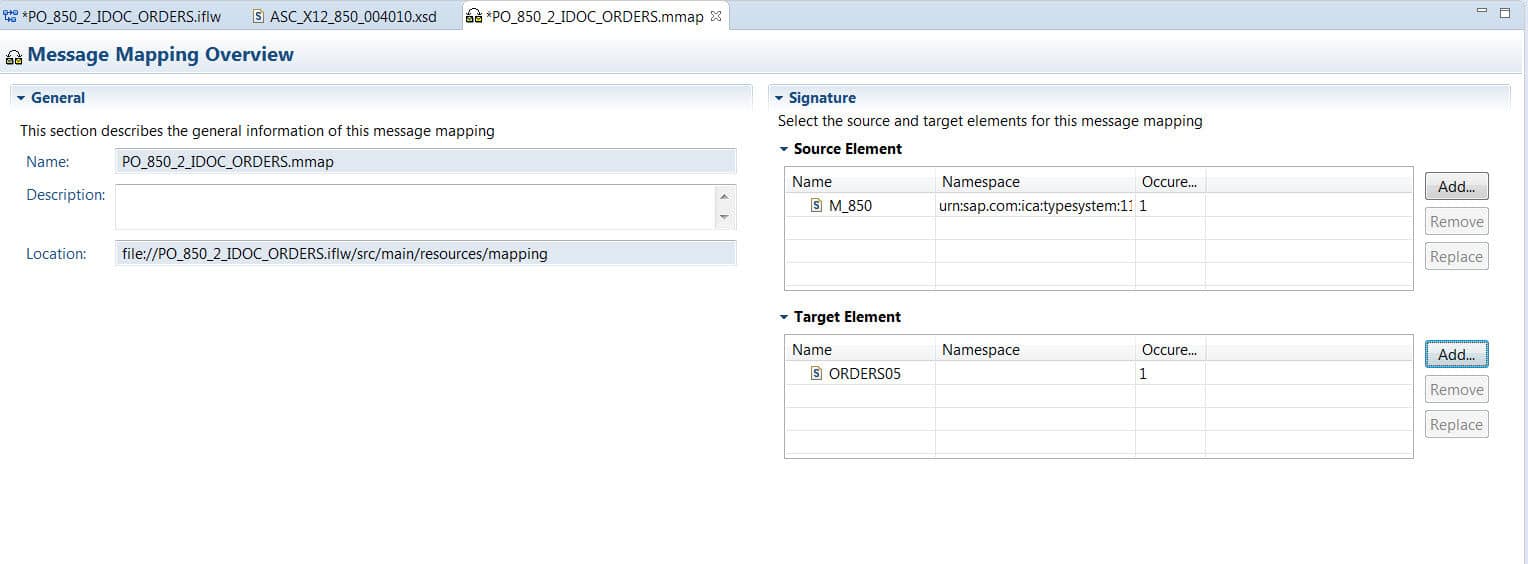Click the schema icon on the ASC_X12_850_004010.xsd tab
This screenshot has width=1528, height=564.
259,16
